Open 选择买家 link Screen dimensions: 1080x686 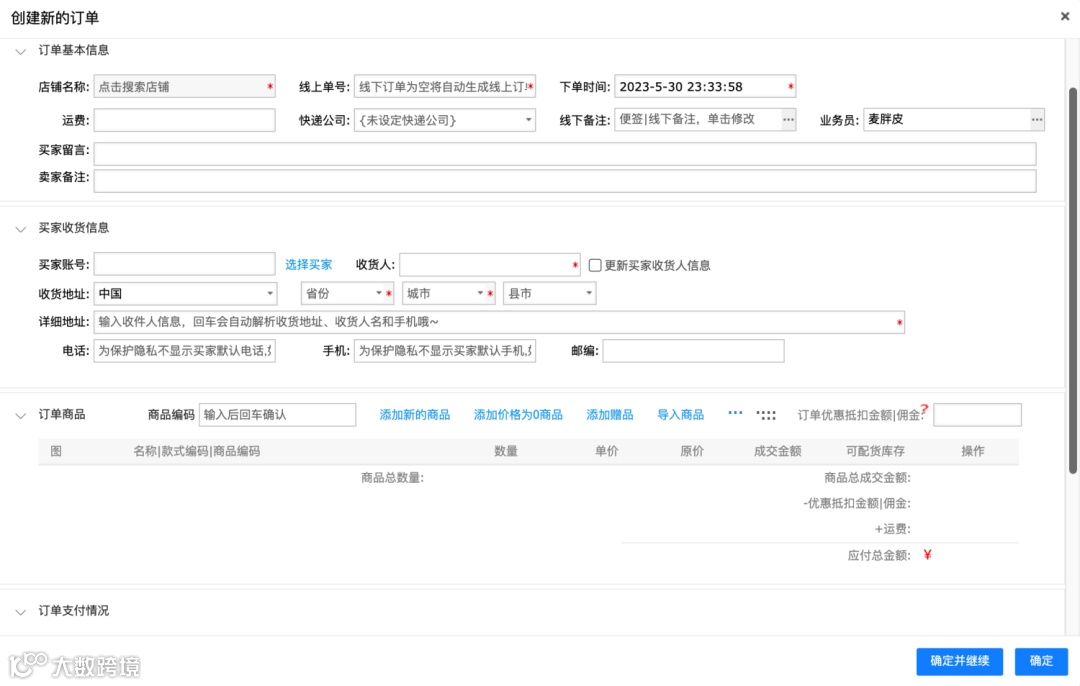pos(309,264)
